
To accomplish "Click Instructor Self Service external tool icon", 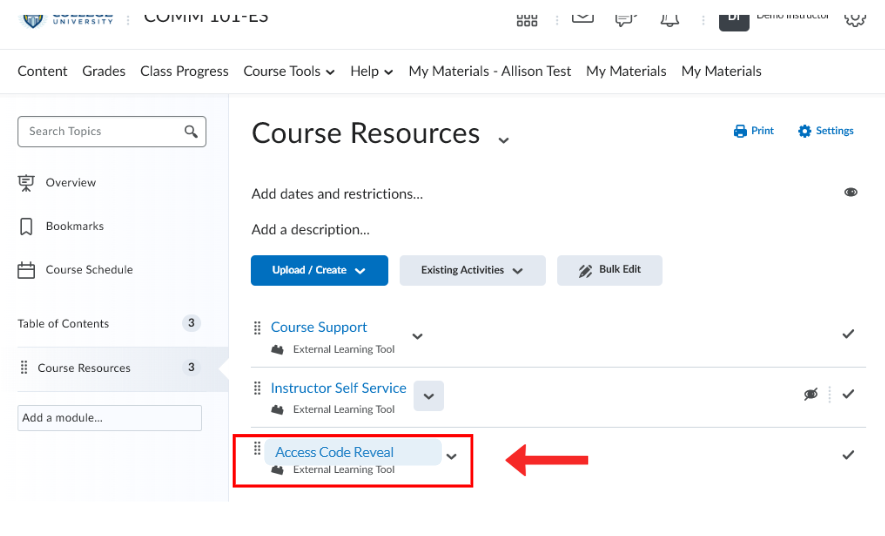I will [277, 410].
